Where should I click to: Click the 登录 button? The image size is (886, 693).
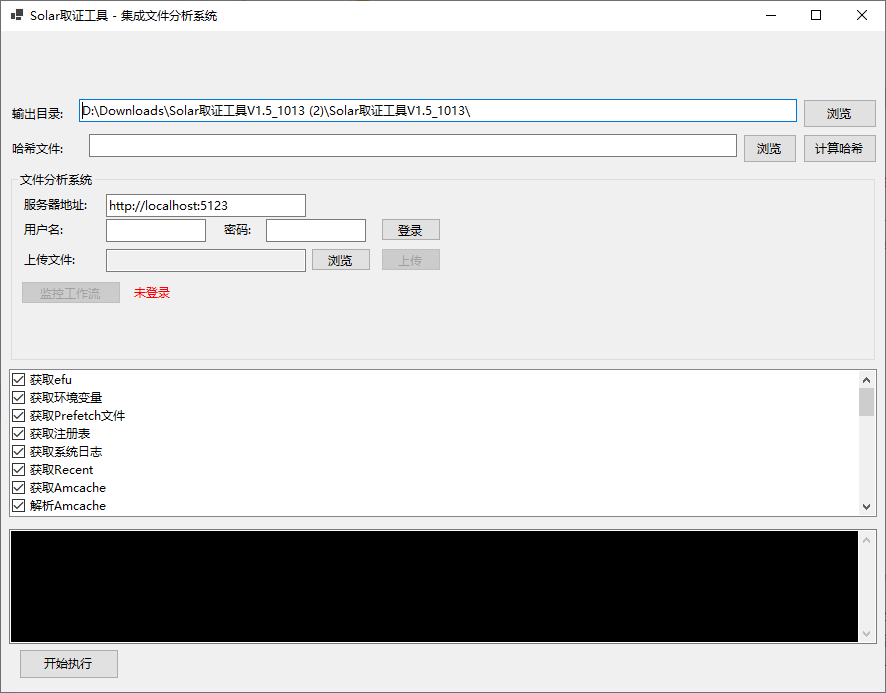coord(410,230)
